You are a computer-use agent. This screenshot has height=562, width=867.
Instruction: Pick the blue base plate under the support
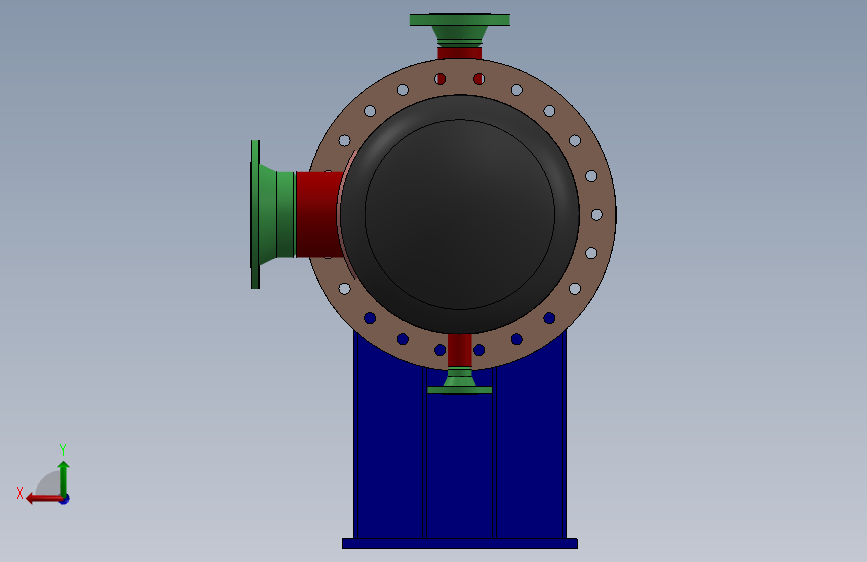point(459,544)
